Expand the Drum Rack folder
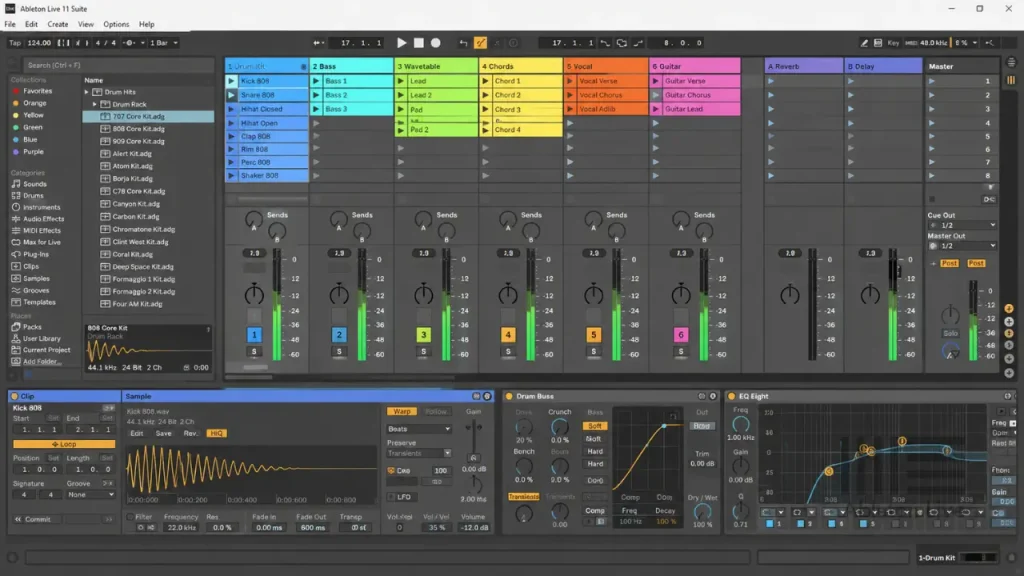 95,104
